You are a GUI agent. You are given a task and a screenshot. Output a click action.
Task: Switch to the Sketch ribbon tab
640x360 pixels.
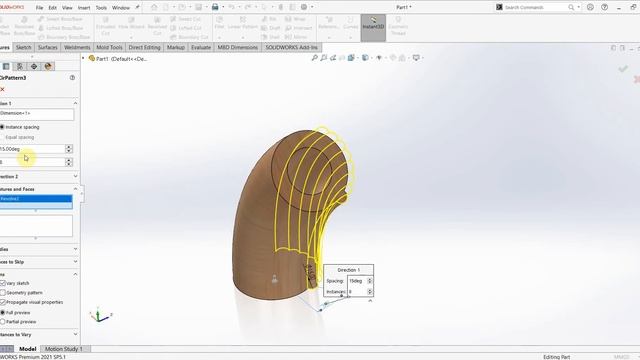click(23, 47)
